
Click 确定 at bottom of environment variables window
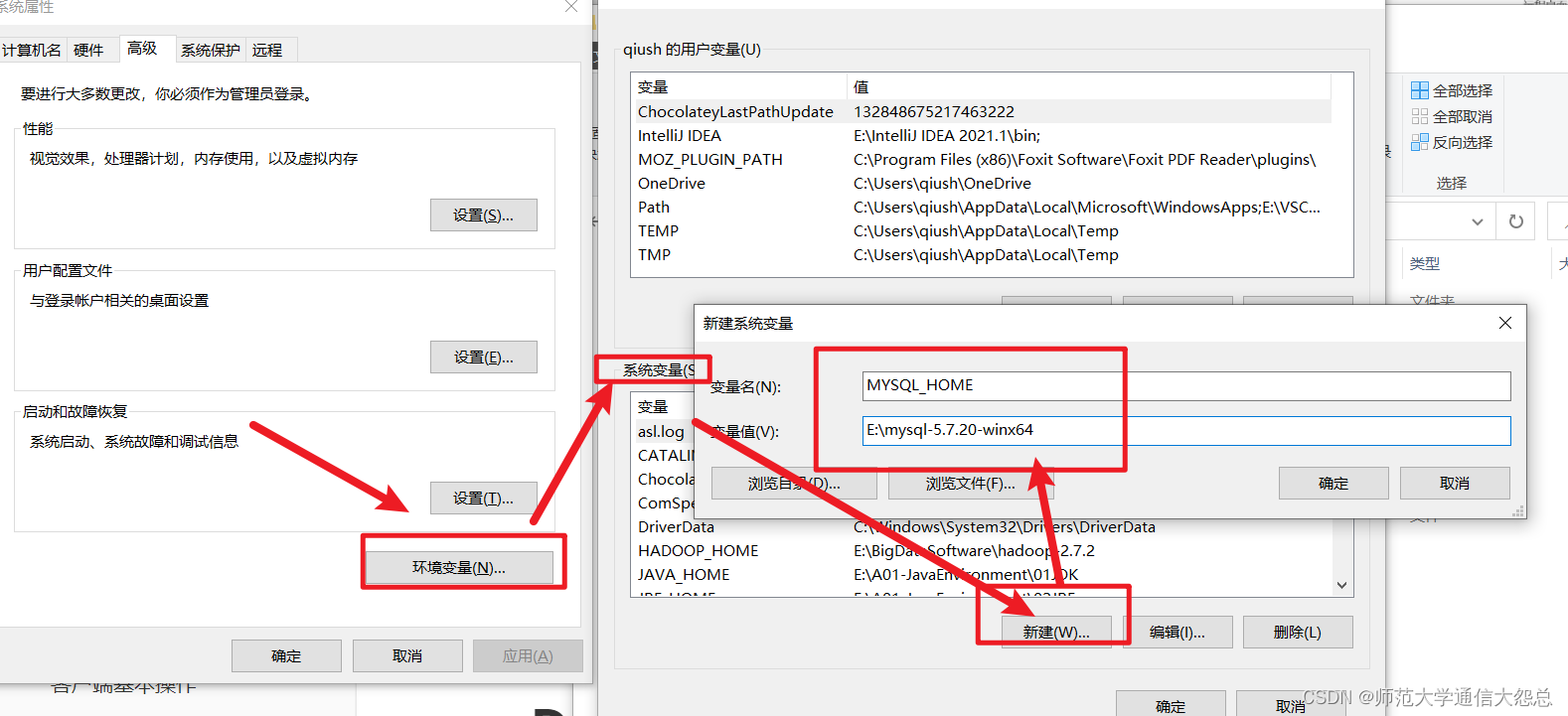1171,705
